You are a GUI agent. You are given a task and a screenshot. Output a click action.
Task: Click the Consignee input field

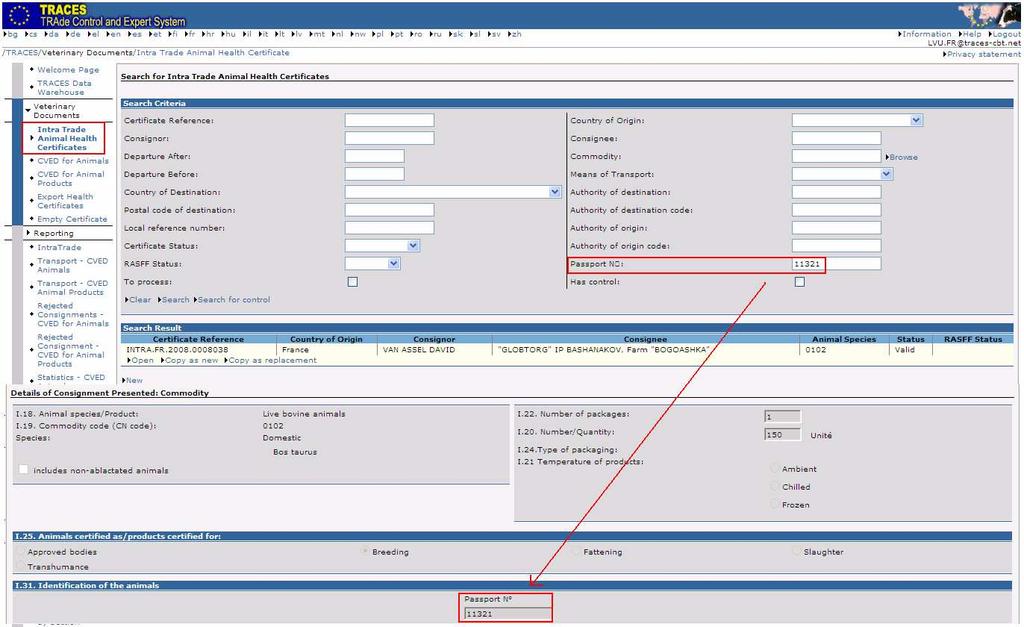click(x=837, y=138)
